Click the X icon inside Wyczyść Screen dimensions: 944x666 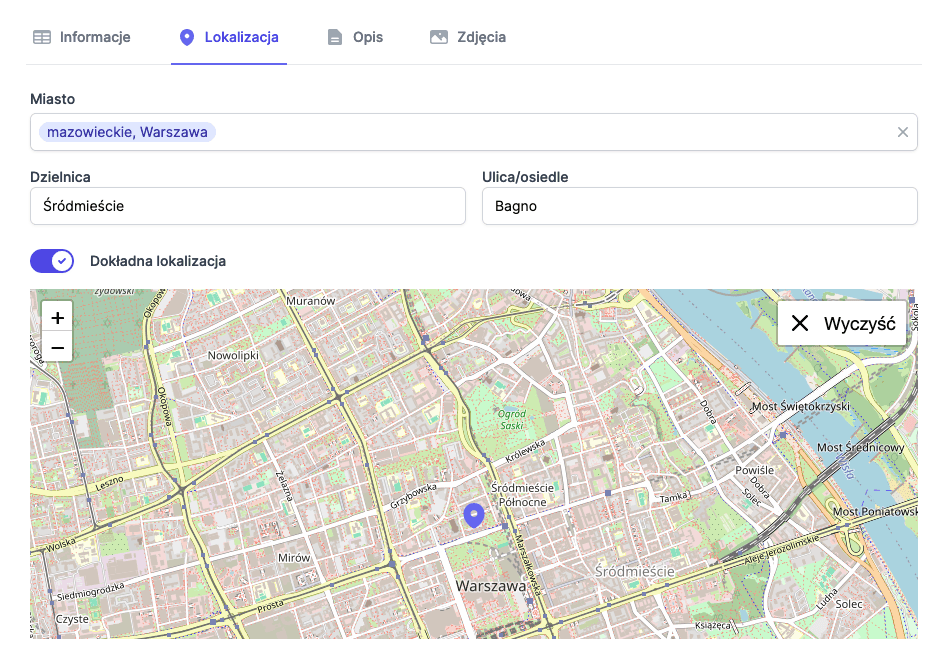point(799,322)
